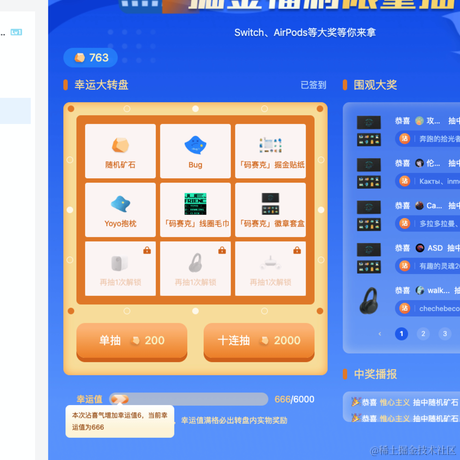460x460 pixels.
Task: Click the LV1 level badge in left sidebar
Action: 16,32
